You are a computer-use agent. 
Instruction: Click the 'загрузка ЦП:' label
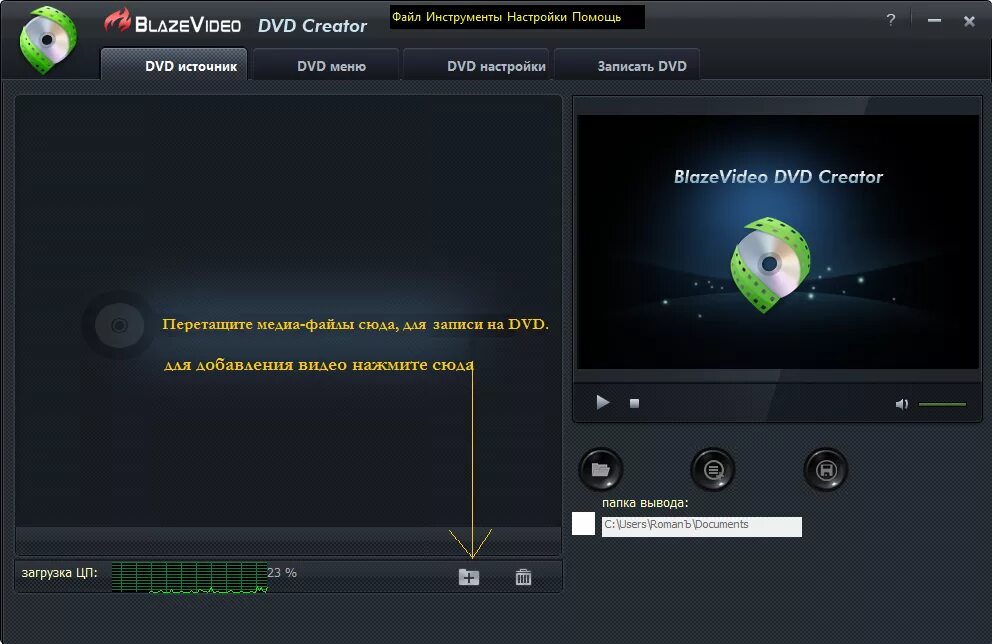click(59, 573)
